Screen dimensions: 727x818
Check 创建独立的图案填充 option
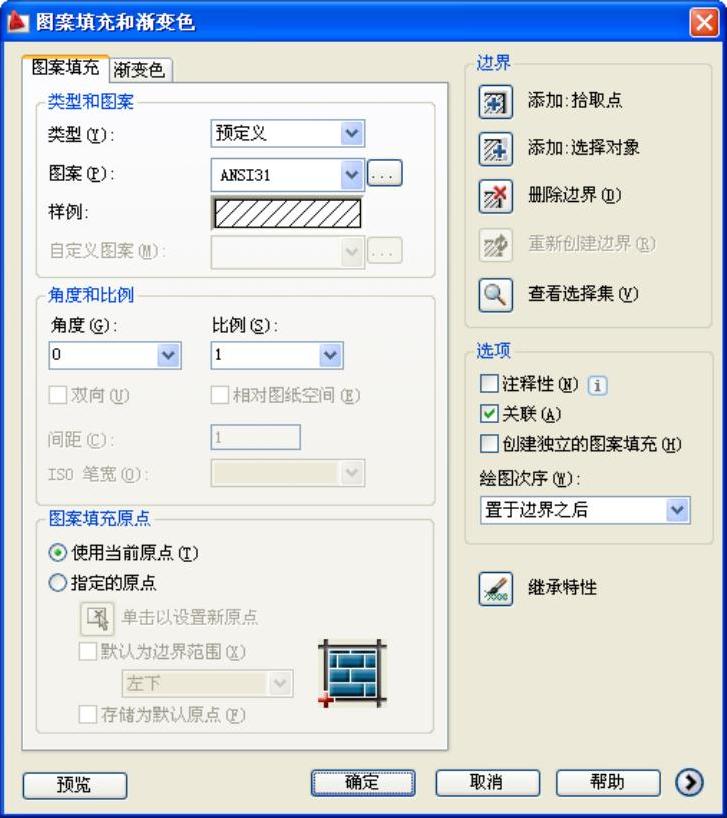click(489, 444)
